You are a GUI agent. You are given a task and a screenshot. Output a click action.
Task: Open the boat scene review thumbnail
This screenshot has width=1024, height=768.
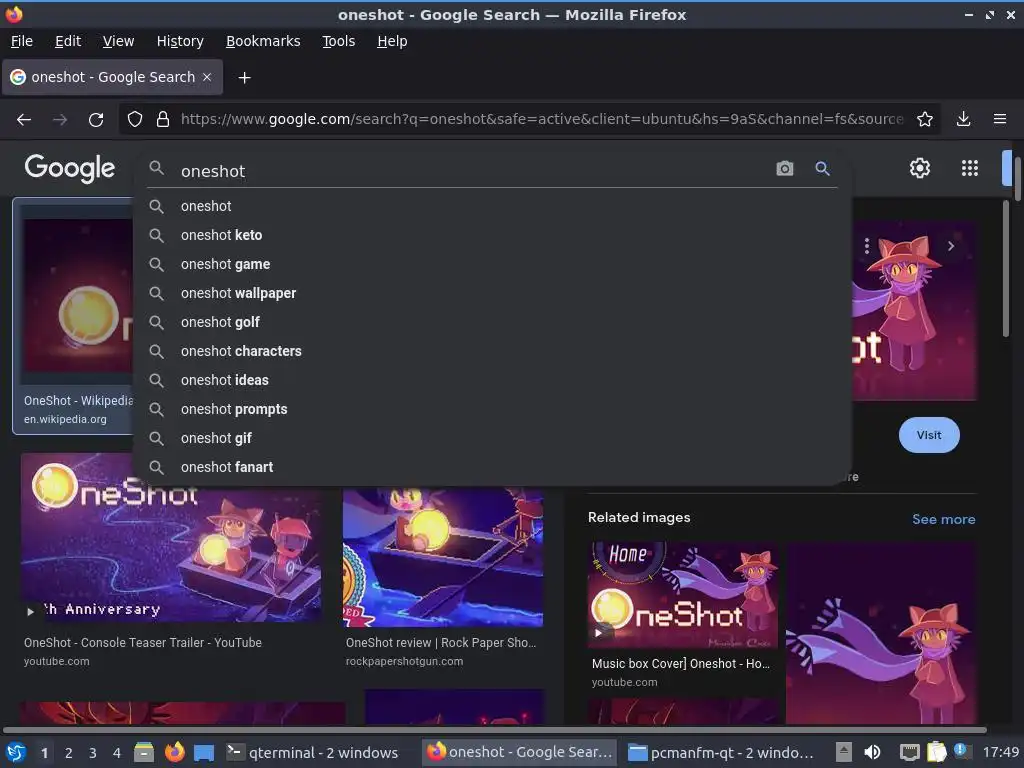point(443,556)
